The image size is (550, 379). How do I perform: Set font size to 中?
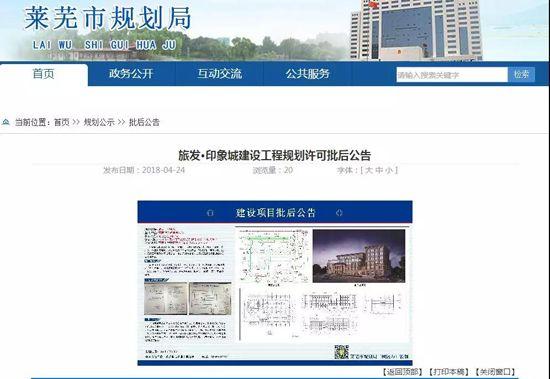[x=379, y=170]
